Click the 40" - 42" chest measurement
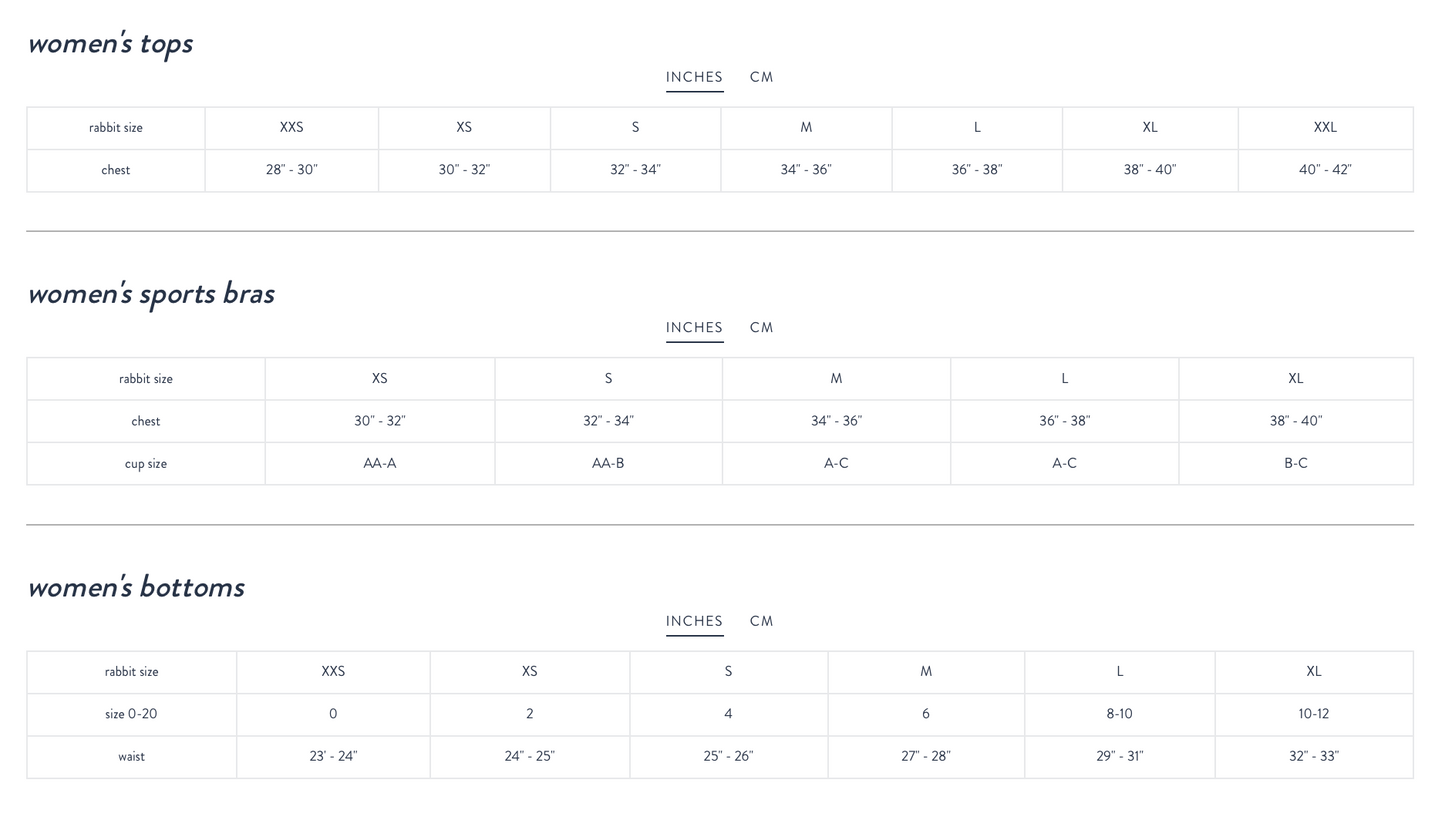Image resolution: width=1445 pixels, height=820 pixels. [x=1325, y=170]
